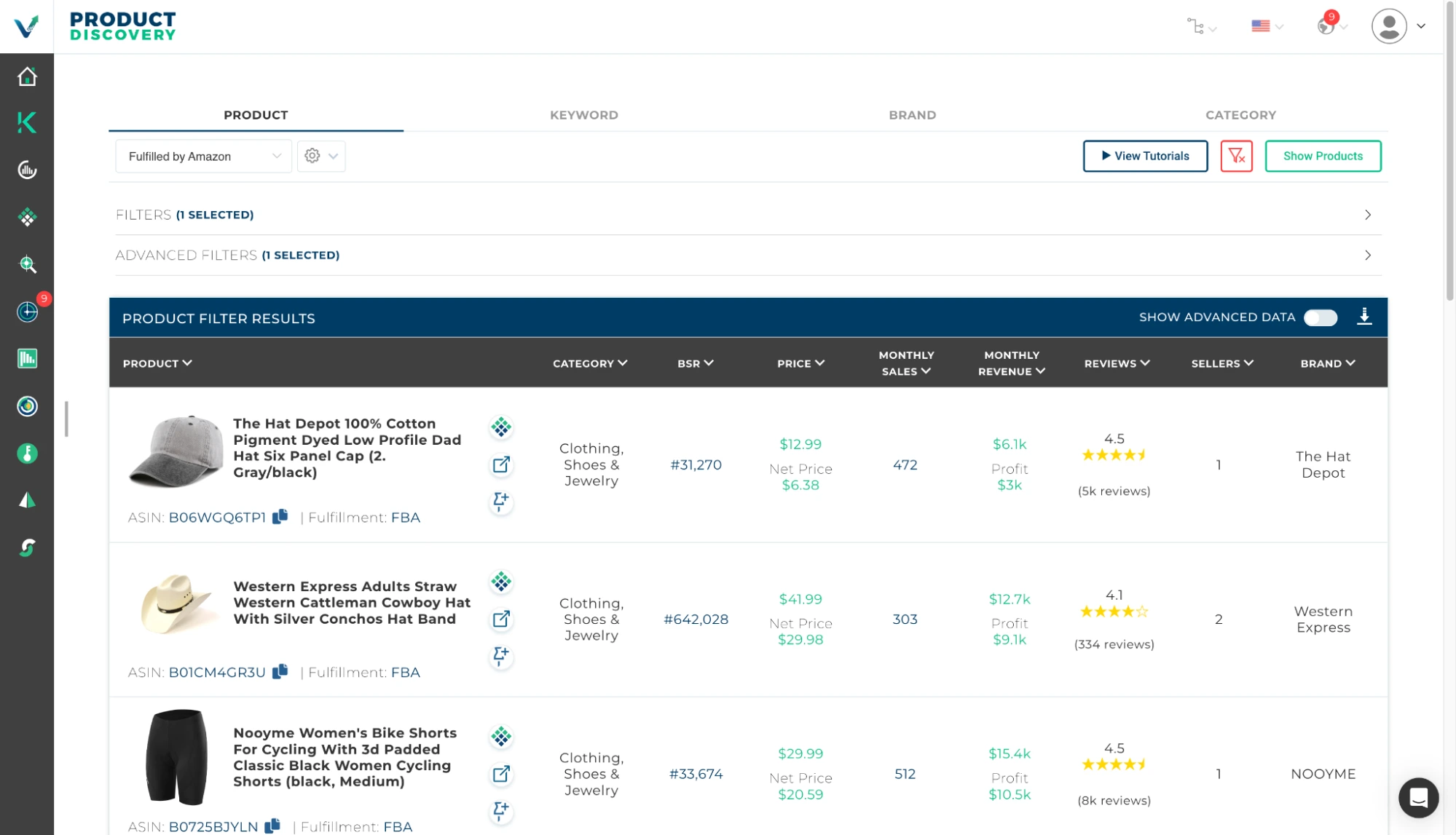Open ASIN link B06WGQ6TP1
1456x835 pixels.
[217, 518]
